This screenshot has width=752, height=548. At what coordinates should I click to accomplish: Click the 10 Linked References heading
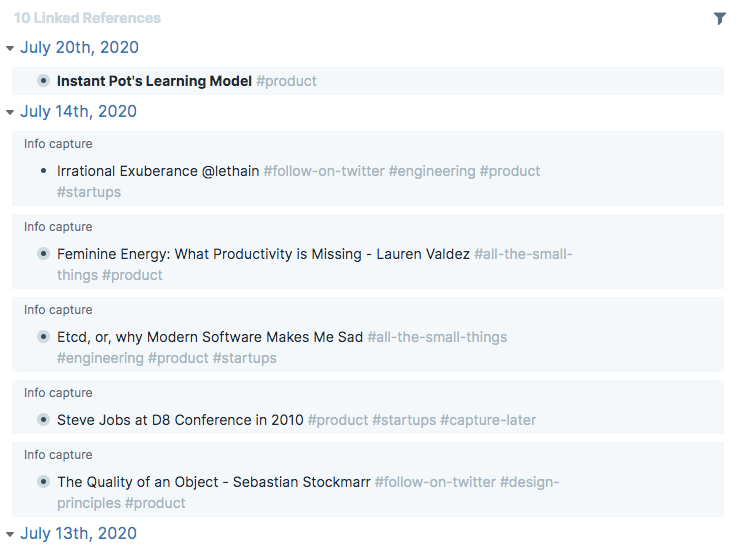[87, 18]
